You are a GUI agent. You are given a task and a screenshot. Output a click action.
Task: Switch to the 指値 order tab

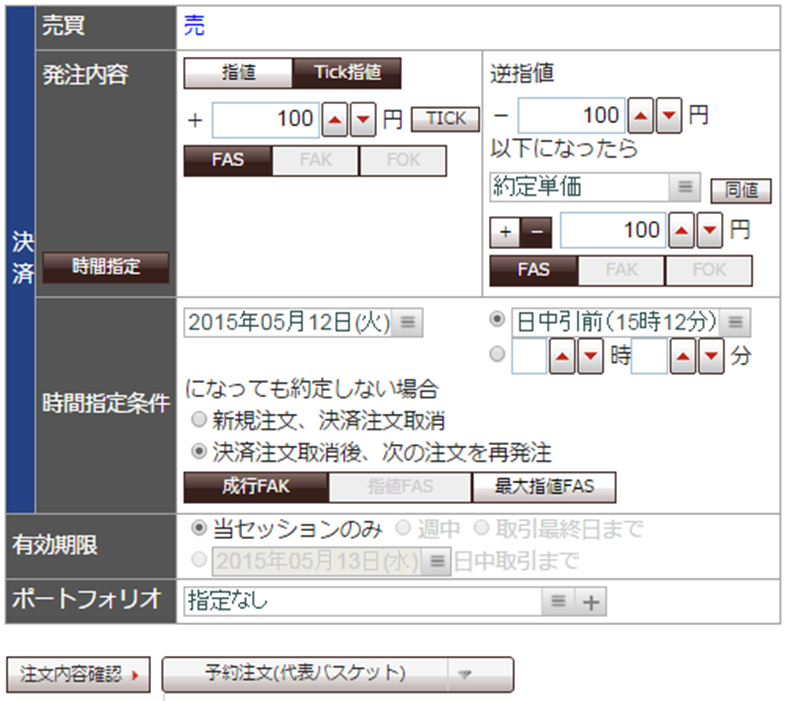pyautogui.click(x=239, y=73)
